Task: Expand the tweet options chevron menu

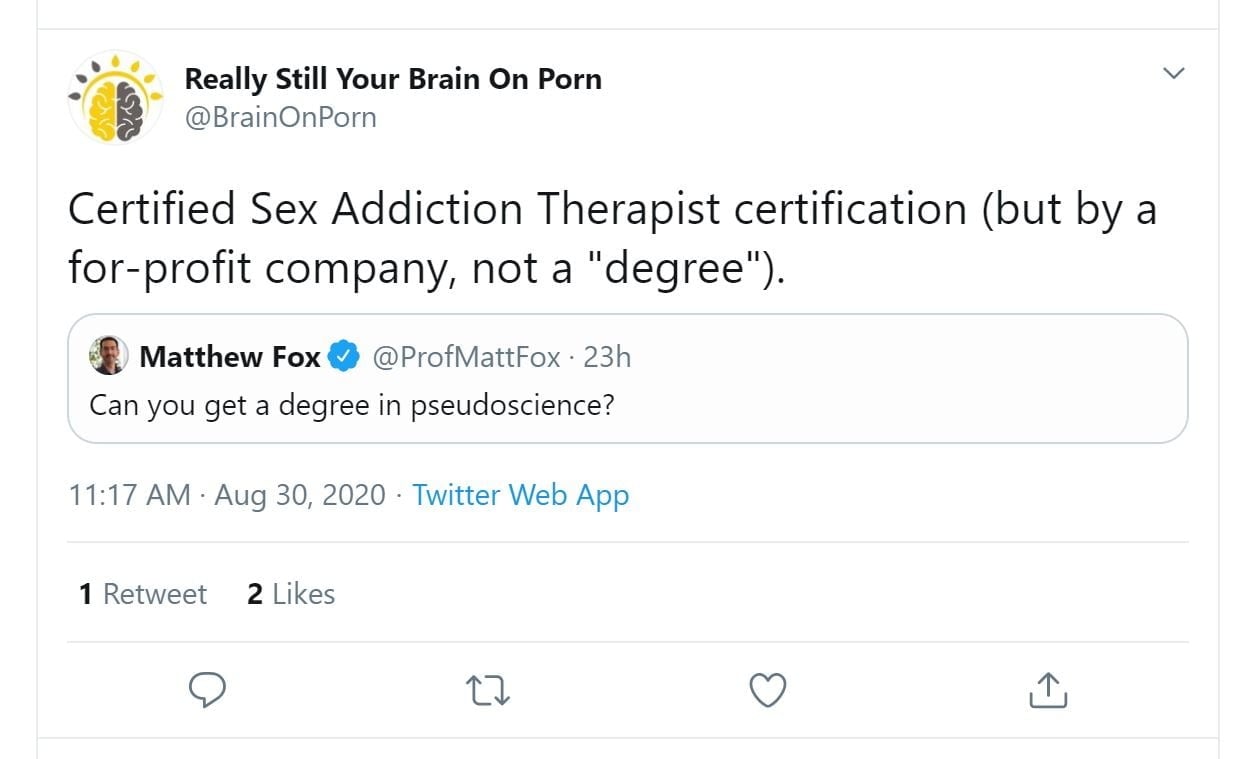Action: click(x=1174, y=73)
